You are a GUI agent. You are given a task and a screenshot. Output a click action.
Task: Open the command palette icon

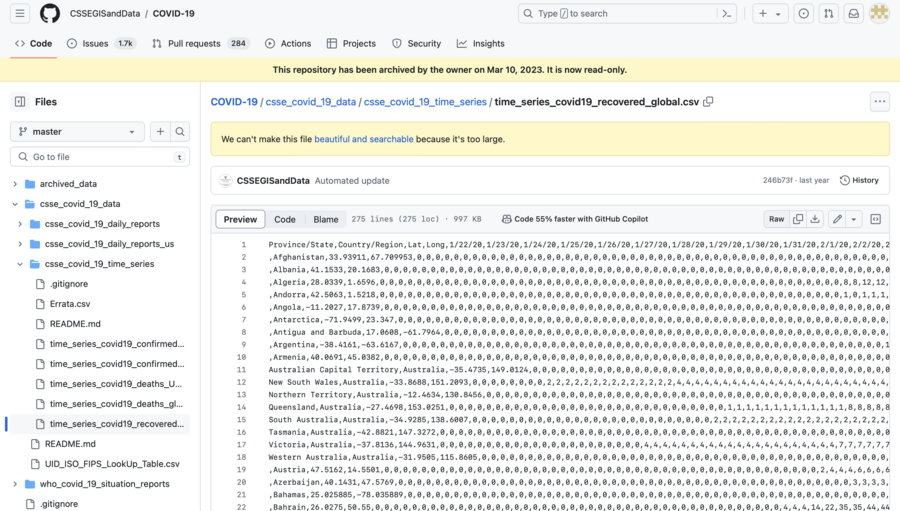pyautogui.click(x=727, y=13)
